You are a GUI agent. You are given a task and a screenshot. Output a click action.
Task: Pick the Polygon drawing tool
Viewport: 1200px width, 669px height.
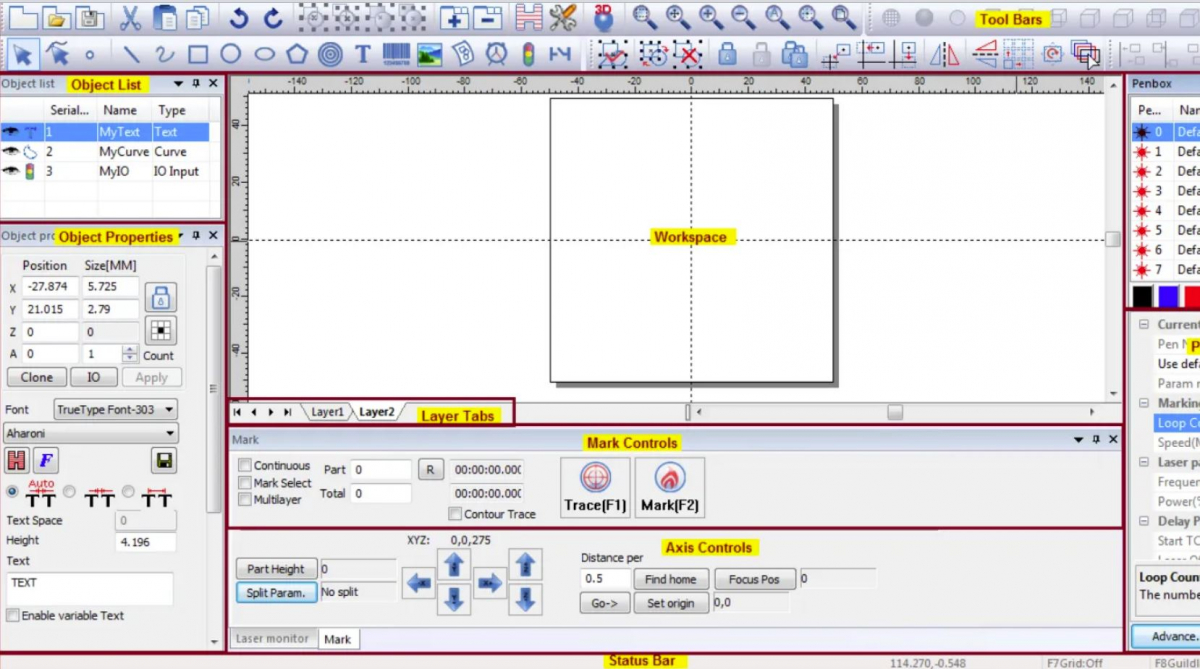[x=297, y=54]
